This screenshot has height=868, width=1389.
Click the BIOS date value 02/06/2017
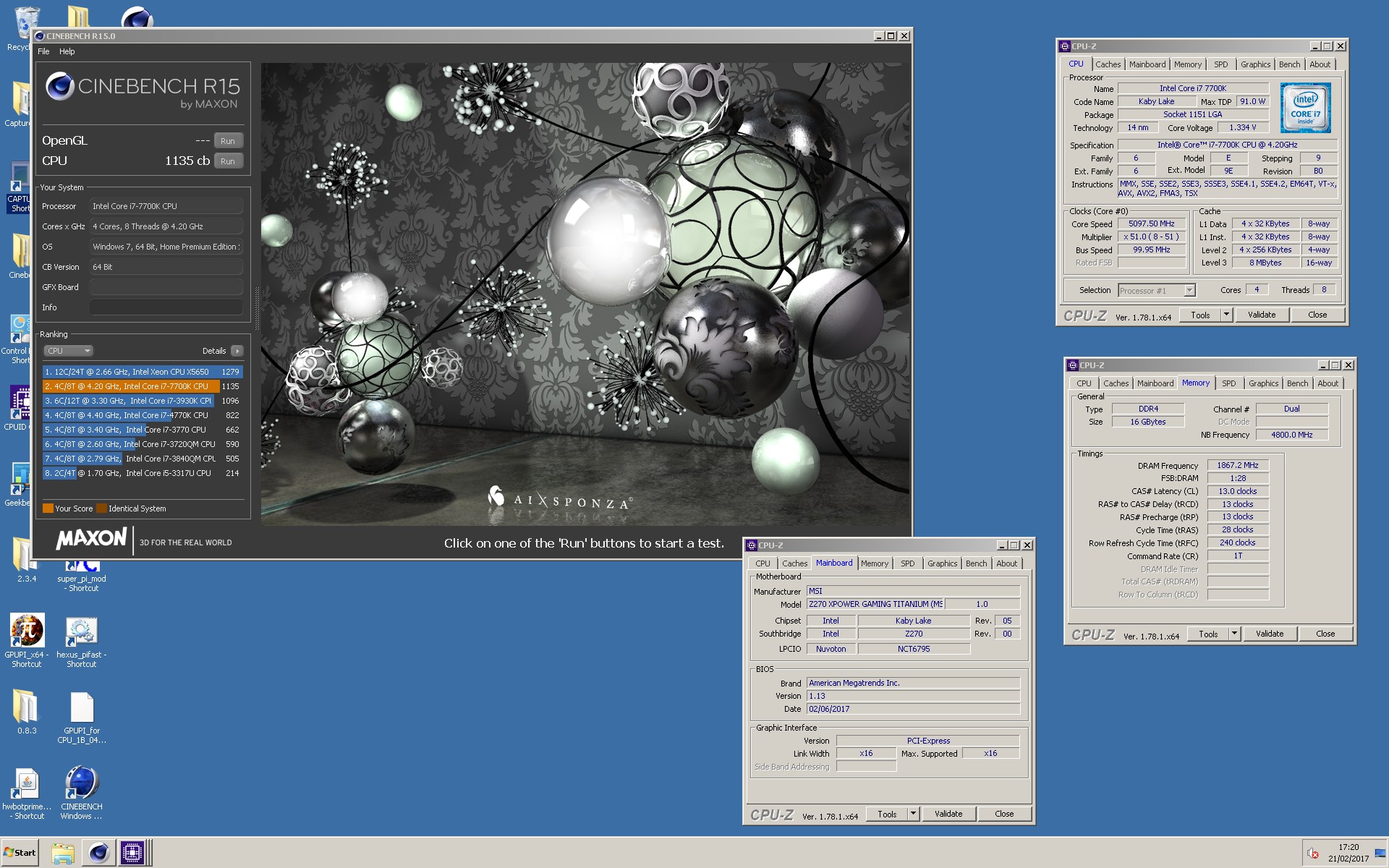coord(913,709)
